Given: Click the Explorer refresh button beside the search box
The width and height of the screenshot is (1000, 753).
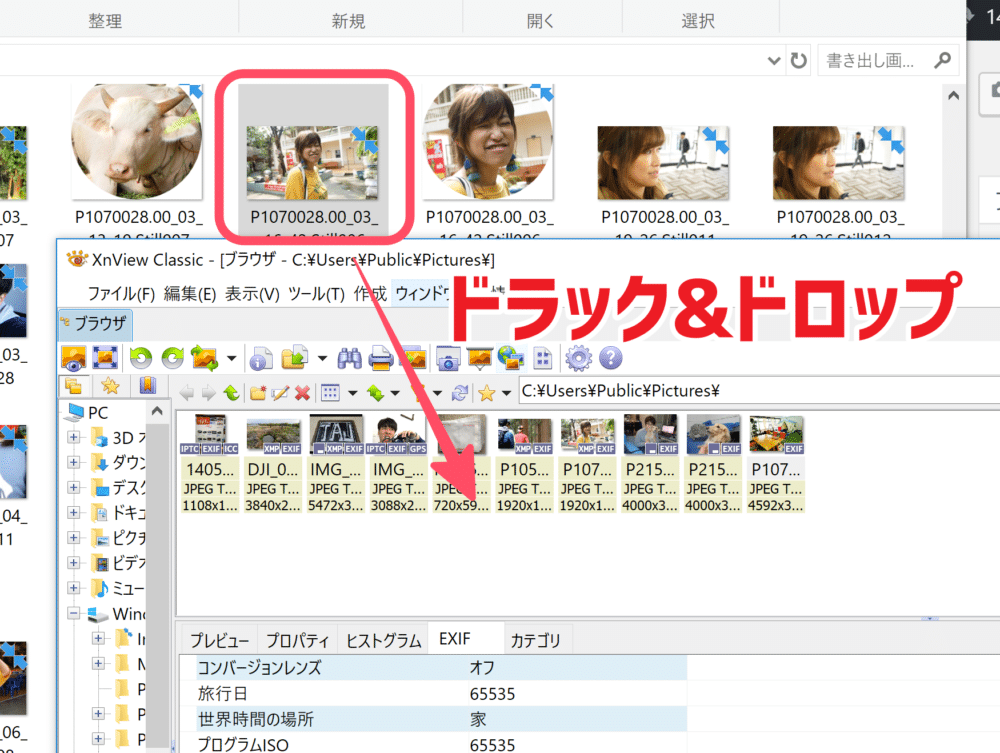Looking at the screenshot, I should tap(798, 61).
